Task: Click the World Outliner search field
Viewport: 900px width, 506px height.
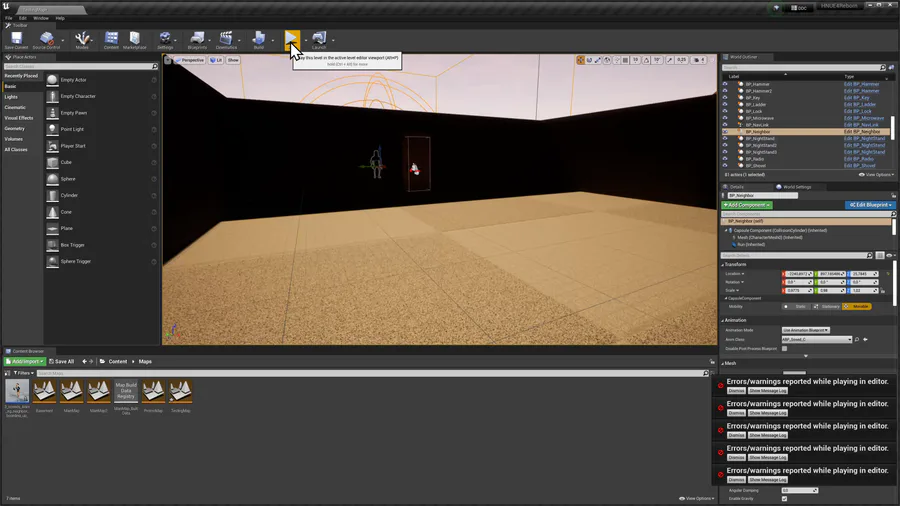Action: click(804, 68)
